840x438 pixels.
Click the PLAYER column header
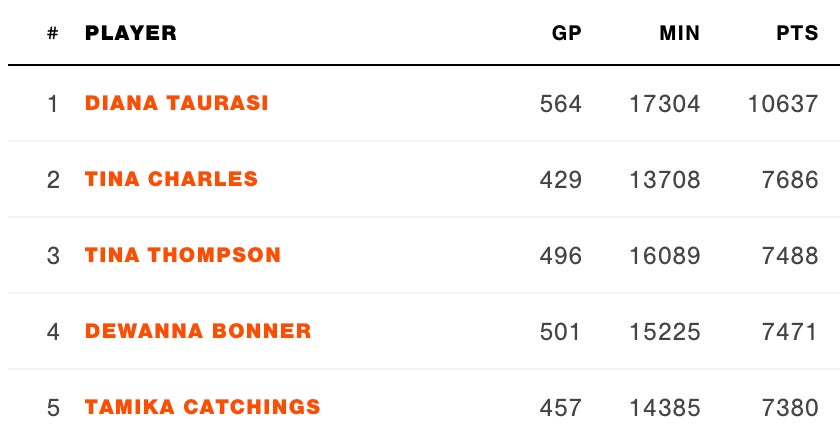[131, 33]
